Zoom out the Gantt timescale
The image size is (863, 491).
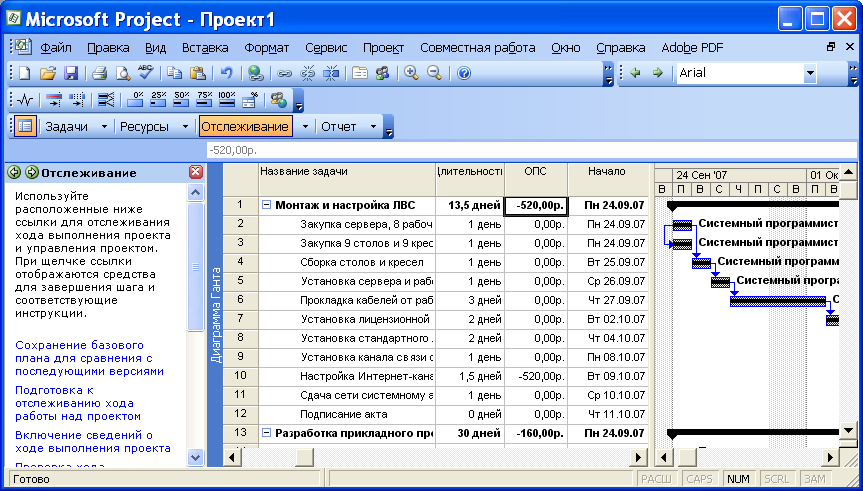tap(434, 73)
